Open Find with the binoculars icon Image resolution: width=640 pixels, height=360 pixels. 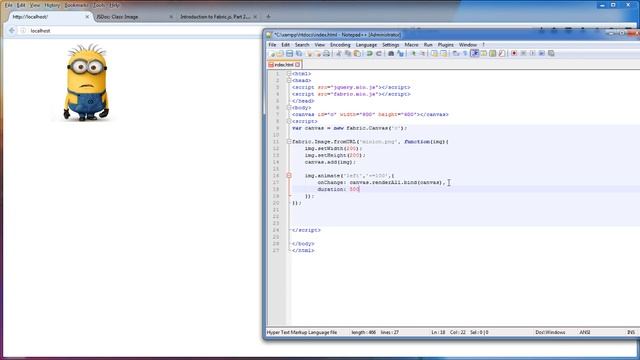391,53
